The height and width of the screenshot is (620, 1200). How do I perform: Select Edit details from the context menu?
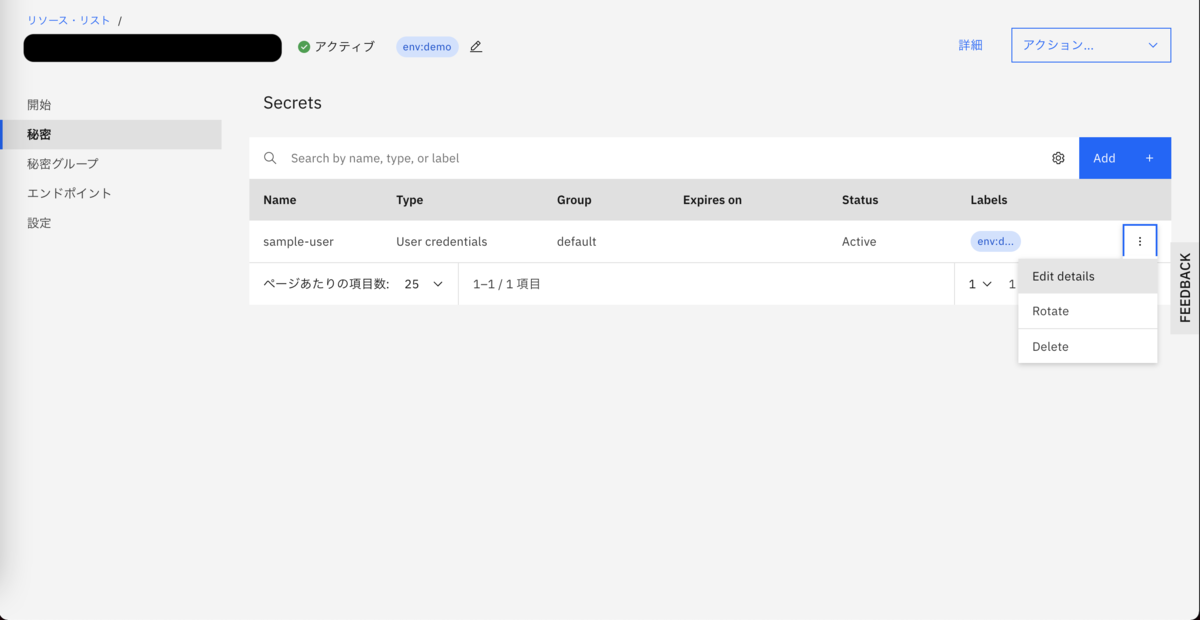click(1064, 275)
